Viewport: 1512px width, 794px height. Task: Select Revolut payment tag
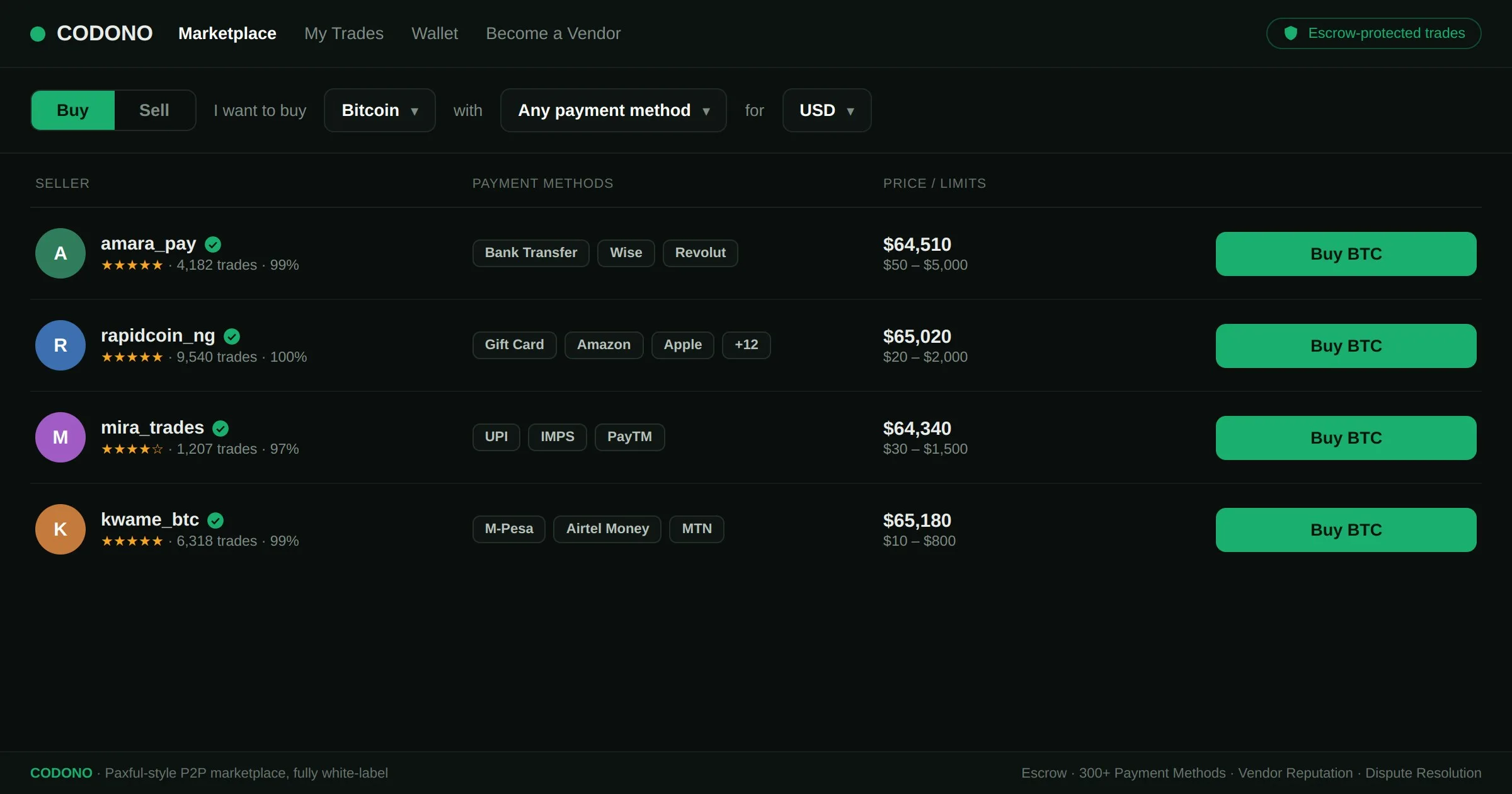click(701, 253)
